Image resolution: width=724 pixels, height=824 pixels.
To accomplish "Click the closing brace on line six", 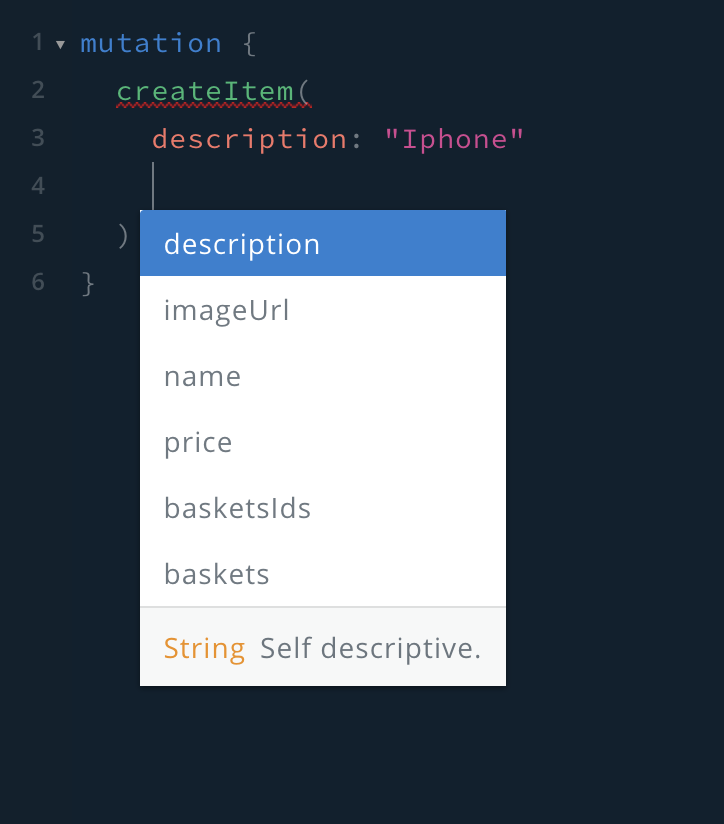I will point(88,282).
